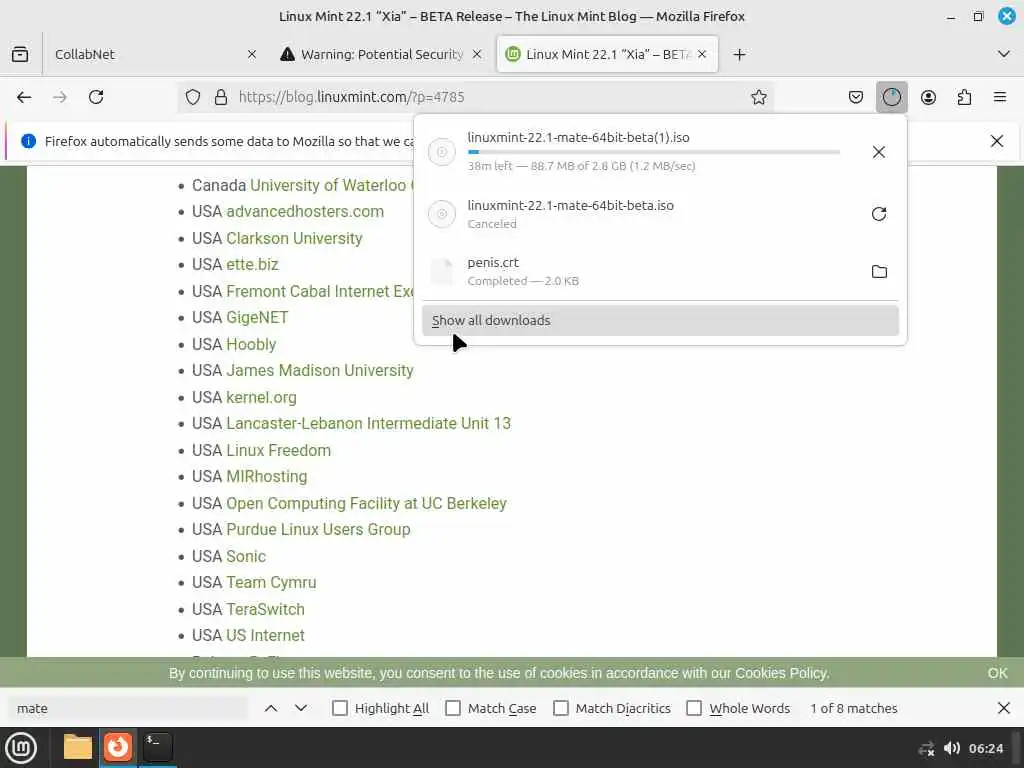Viewport: 1024px width, 768px height.
Task: List all tabs dropdown chevron
Action: (1004, 54)
